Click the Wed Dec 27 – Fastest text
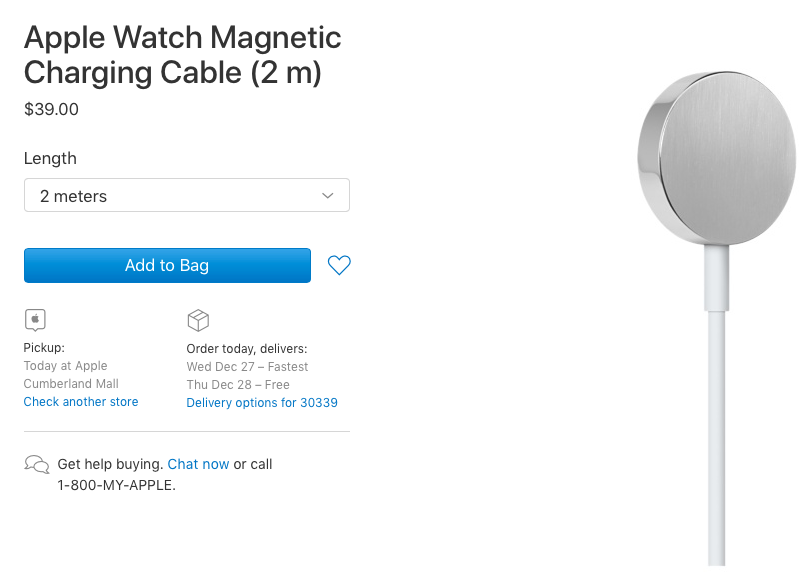This screenshot has height=579, width=808. (x=247, y=367)
